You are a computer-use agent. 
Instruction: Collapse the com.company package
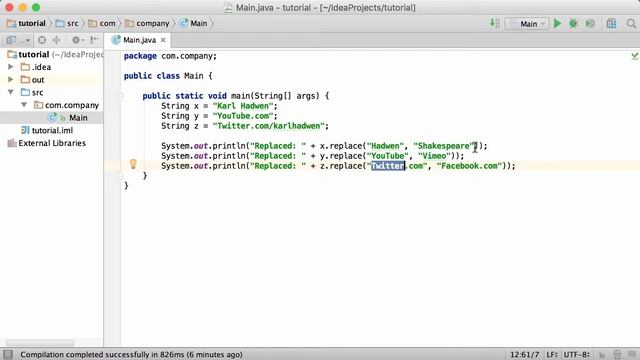(24, 105)
